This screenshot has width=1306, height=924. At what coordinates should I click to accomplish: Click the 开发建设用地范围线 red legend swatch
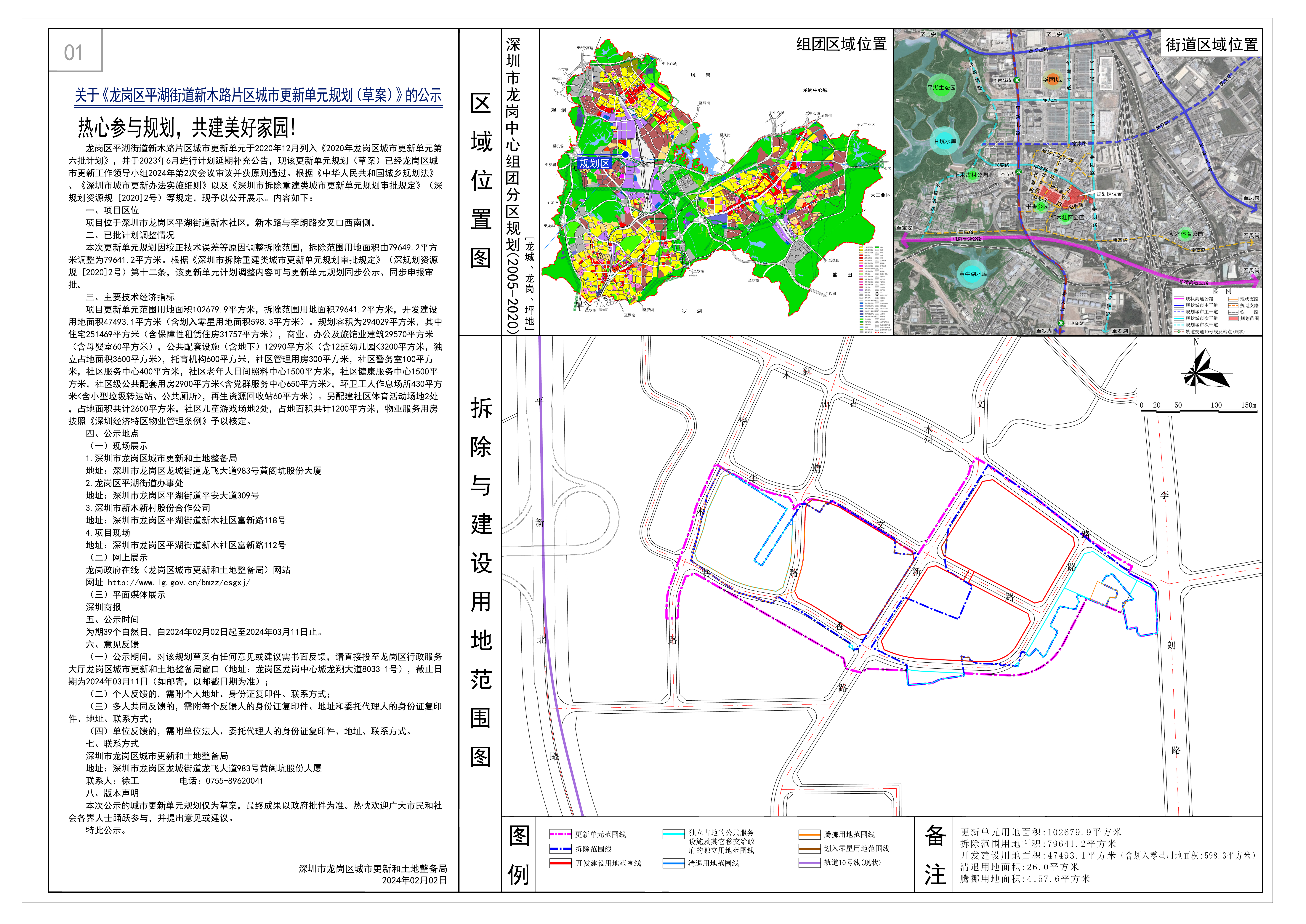coord(560,863)
